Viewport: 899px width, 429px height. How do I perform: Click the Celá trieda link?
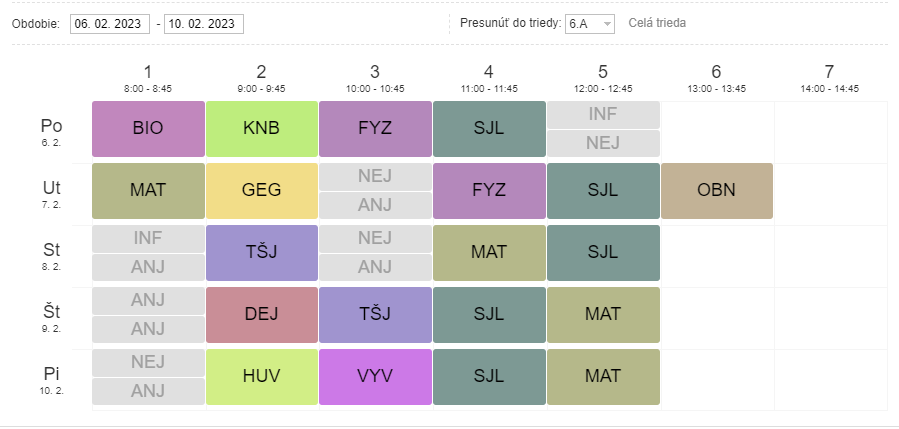tap(657, 23)
